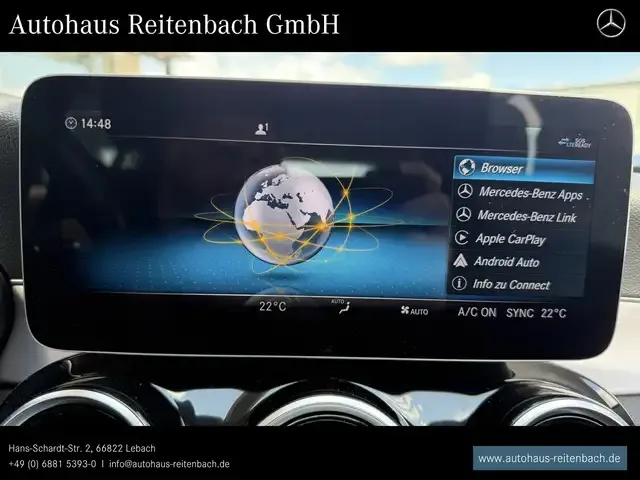Toggle the A/C ON setting
The width and height of the screenshot is (640, 480).
click(477, 312)
